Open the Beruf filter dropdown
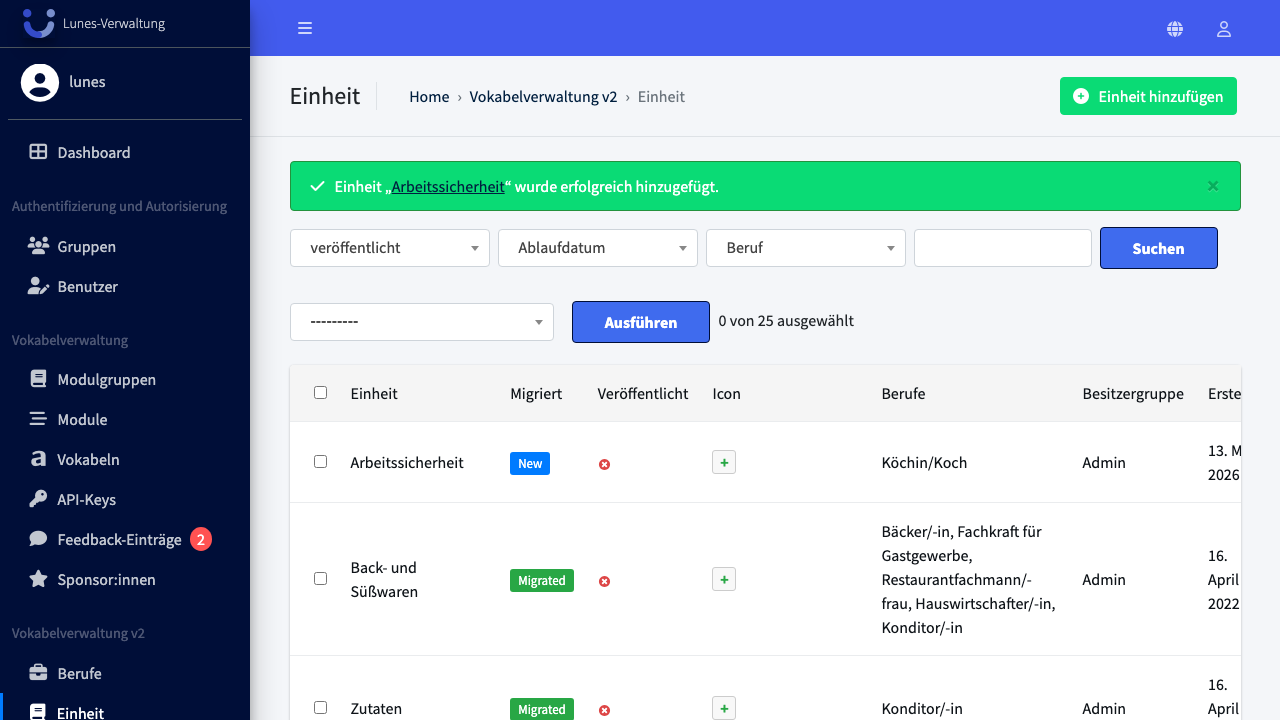Viewport: 1280px width, 720px height. click(806, 248)
